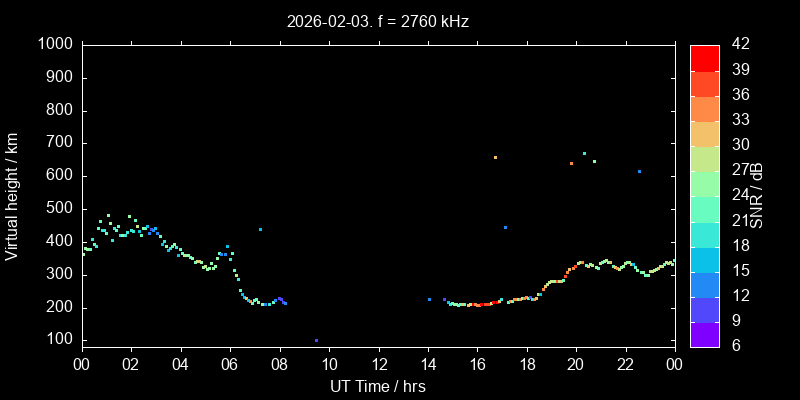Click the plot title showing 2760 kHz
The height and width of the screenshot is (400, 800).
(378, 20)
